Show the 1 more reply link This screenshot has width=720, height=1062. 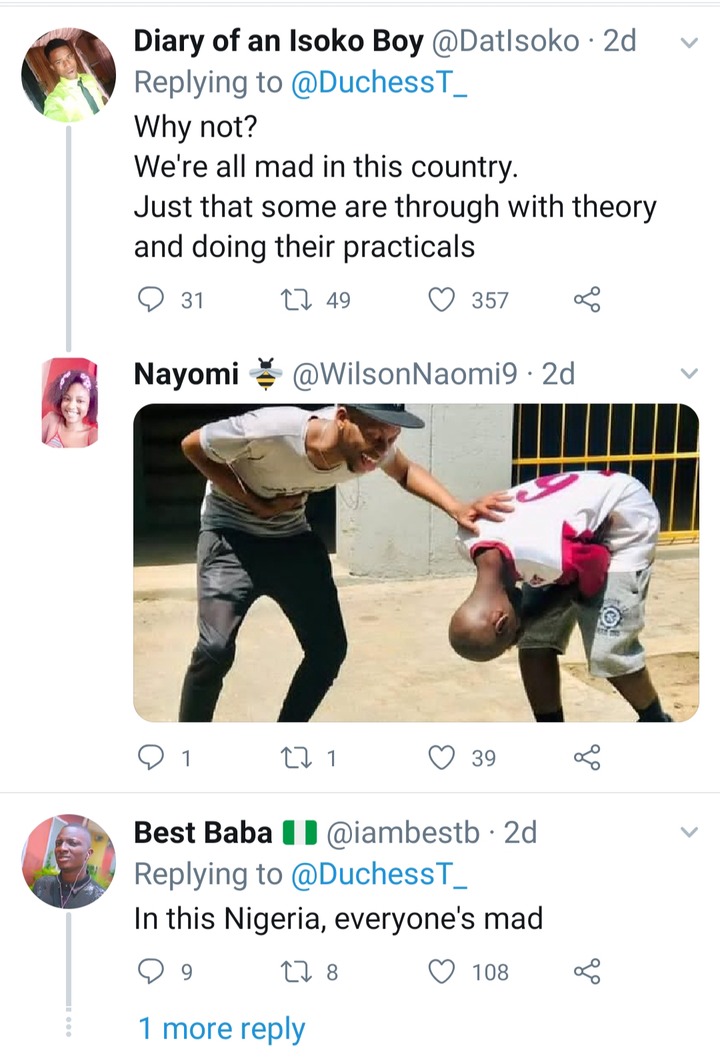221,1028
